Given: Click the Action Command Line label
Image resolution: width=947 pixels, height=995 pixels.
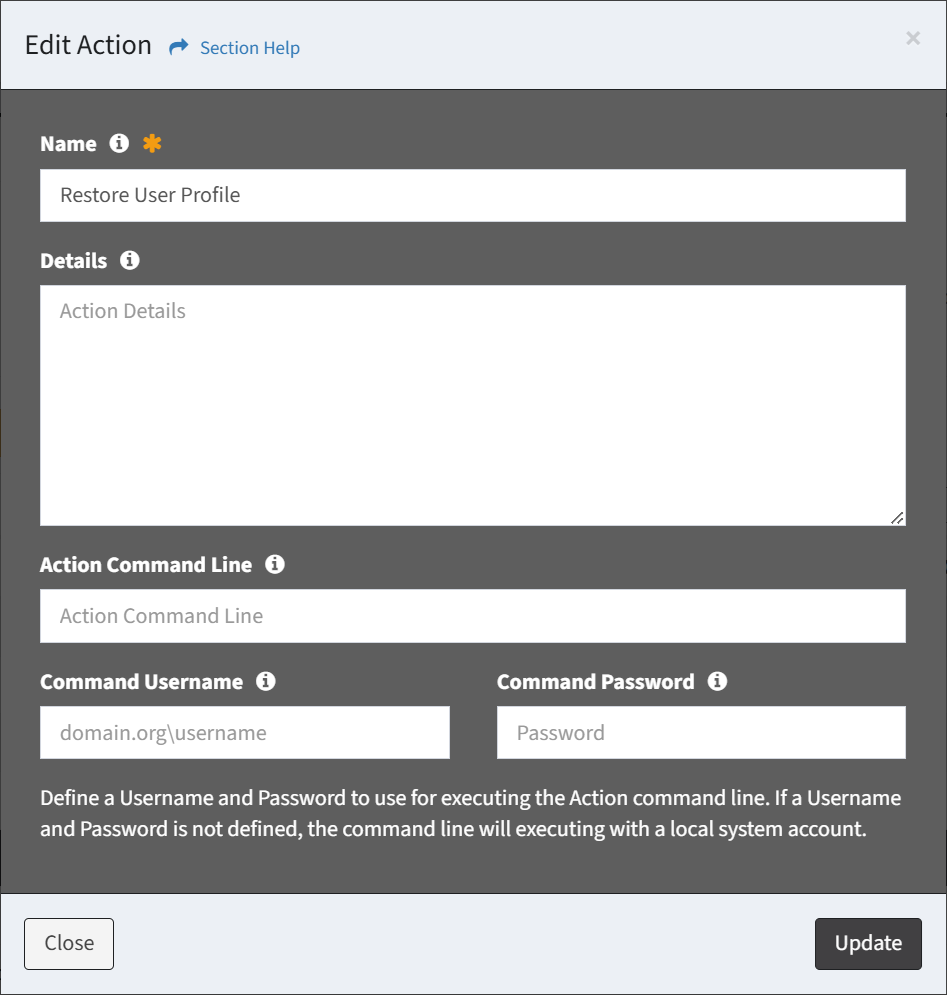Looking at the screenshot, I should 146,565.
